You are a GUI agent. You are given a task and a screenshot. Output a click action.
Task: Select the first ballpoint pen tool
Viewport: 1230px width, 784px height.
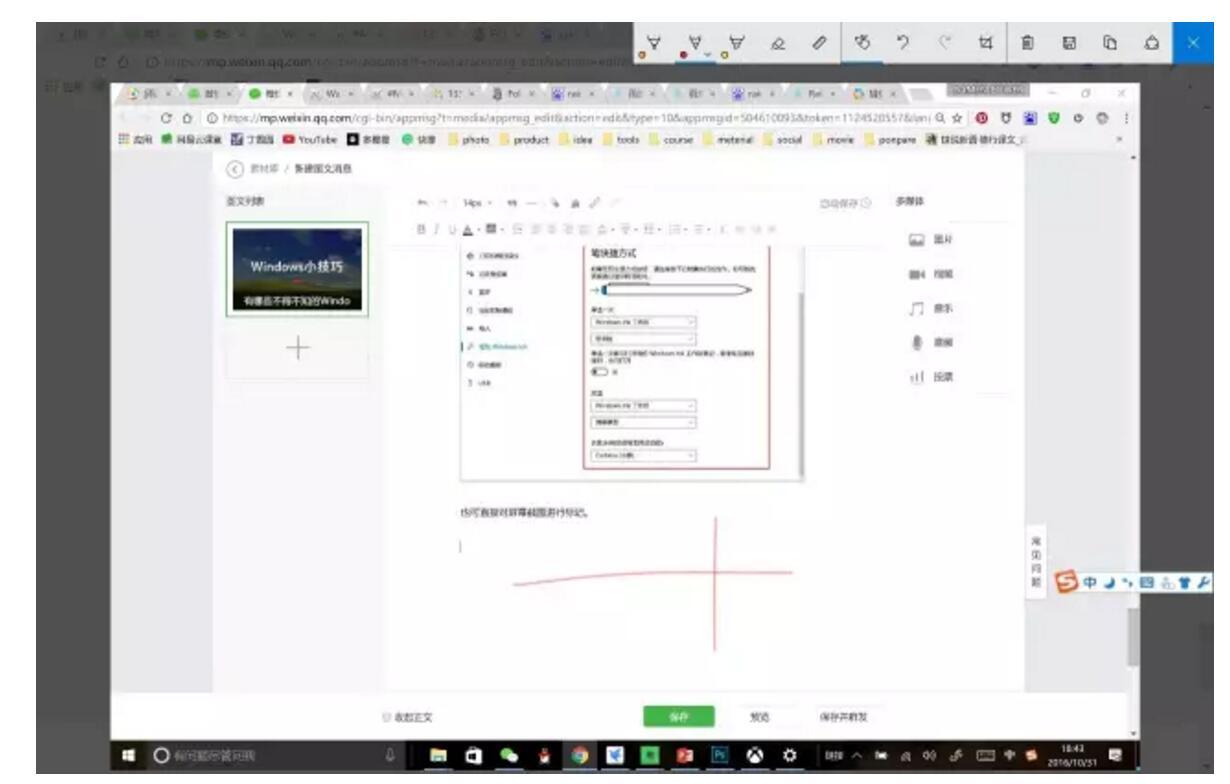point(653,43)
